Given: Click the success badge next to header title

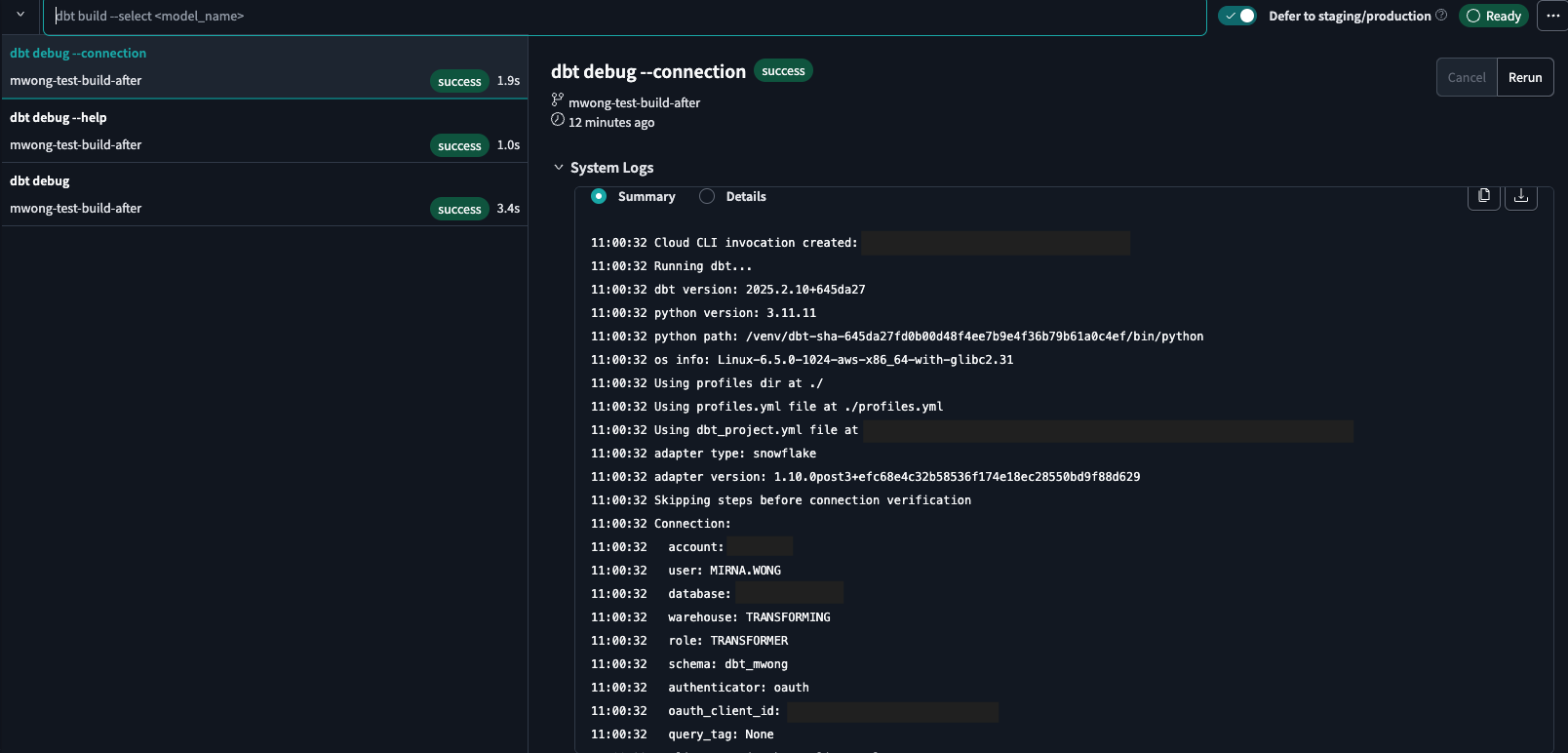Looking at the screenshot, I should (783, 71).
